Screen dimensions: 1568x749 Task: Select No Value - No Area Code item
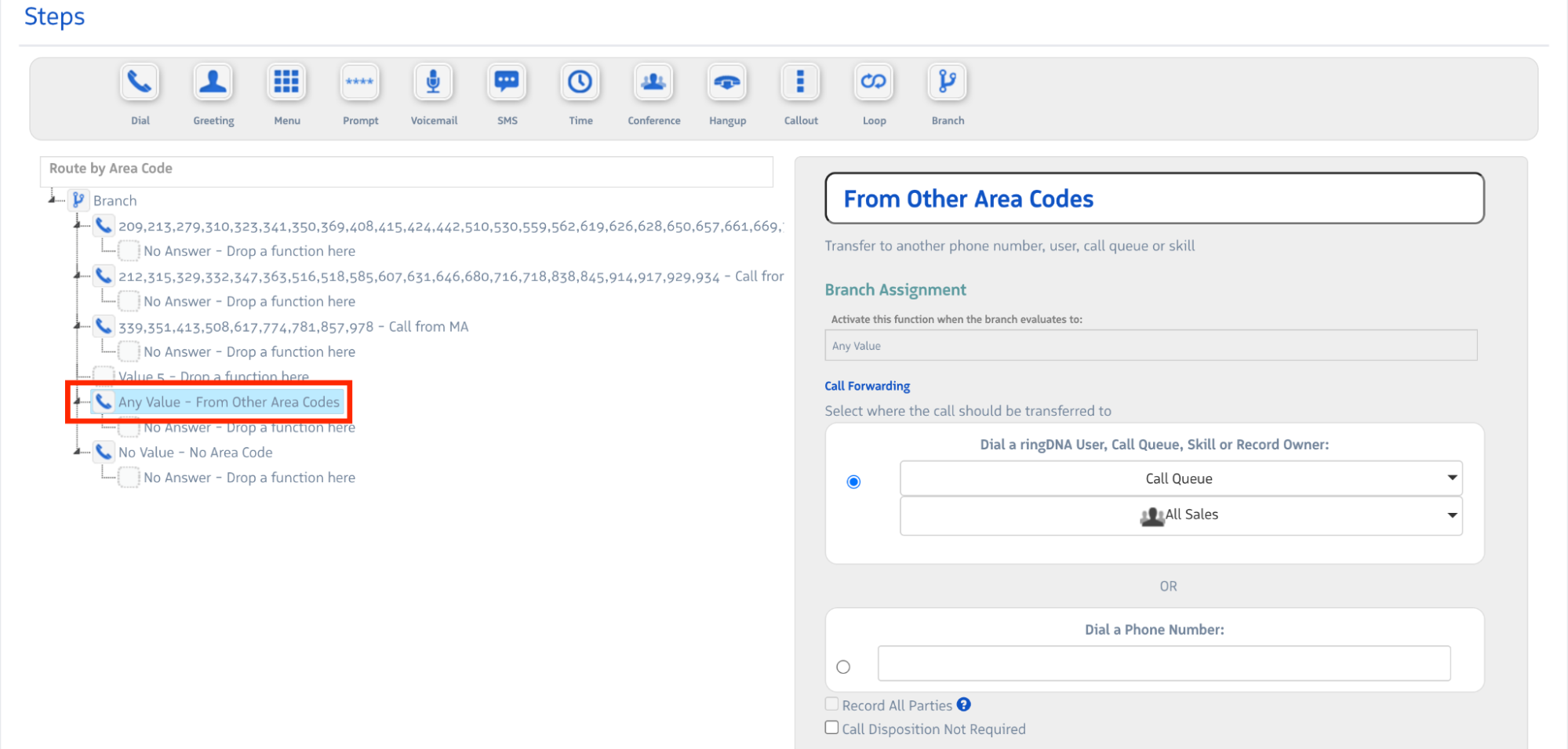[x=195, y=453]
